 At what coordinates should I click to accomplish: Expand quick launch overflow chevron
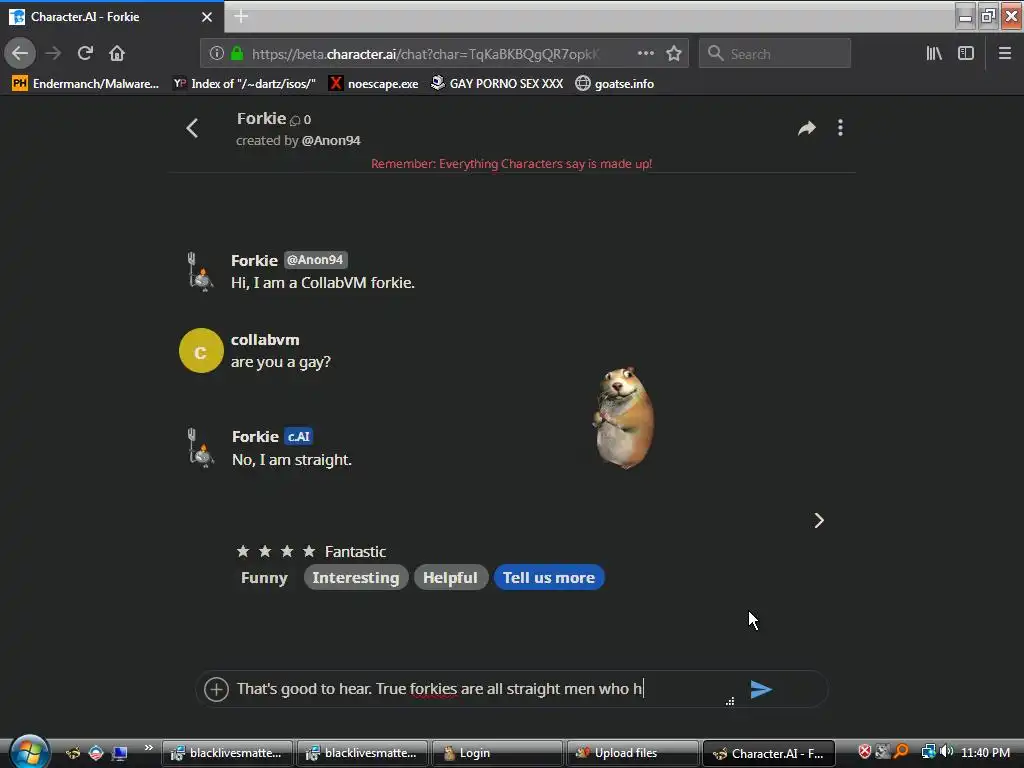[x=149, y=748]
